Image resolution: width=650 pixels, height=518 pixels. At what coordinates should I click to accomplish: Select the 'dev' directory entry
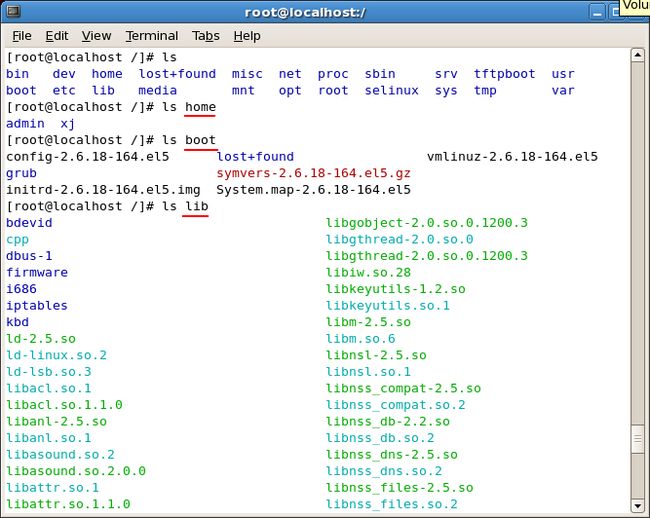click(x=64, y=74)
